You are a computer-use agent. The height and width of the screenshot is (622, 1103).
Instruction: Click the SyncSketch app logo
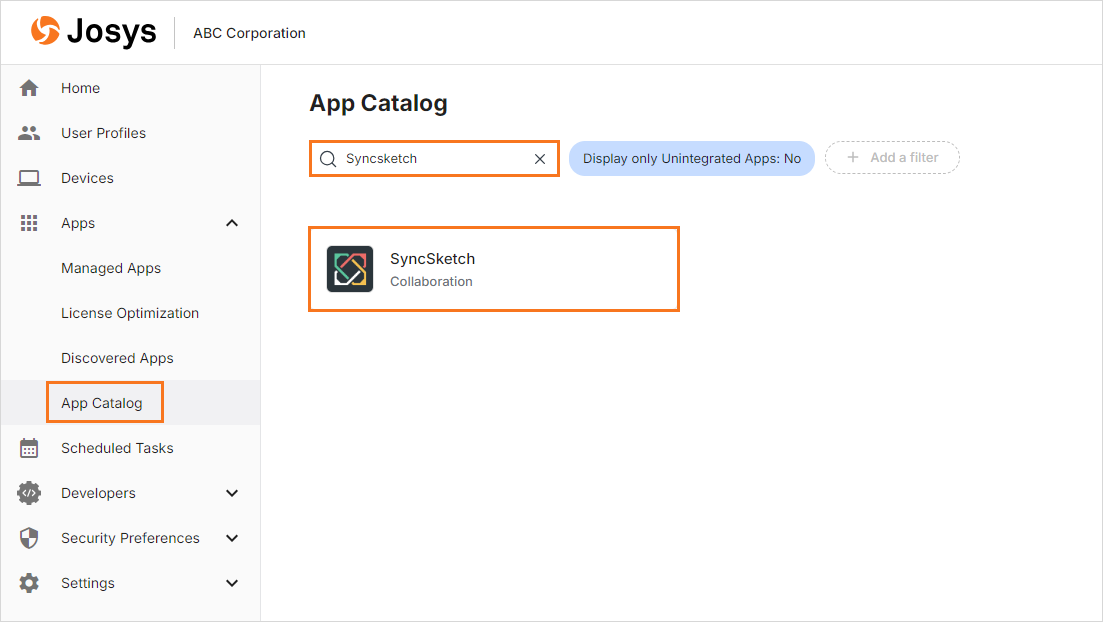(350, 269)
